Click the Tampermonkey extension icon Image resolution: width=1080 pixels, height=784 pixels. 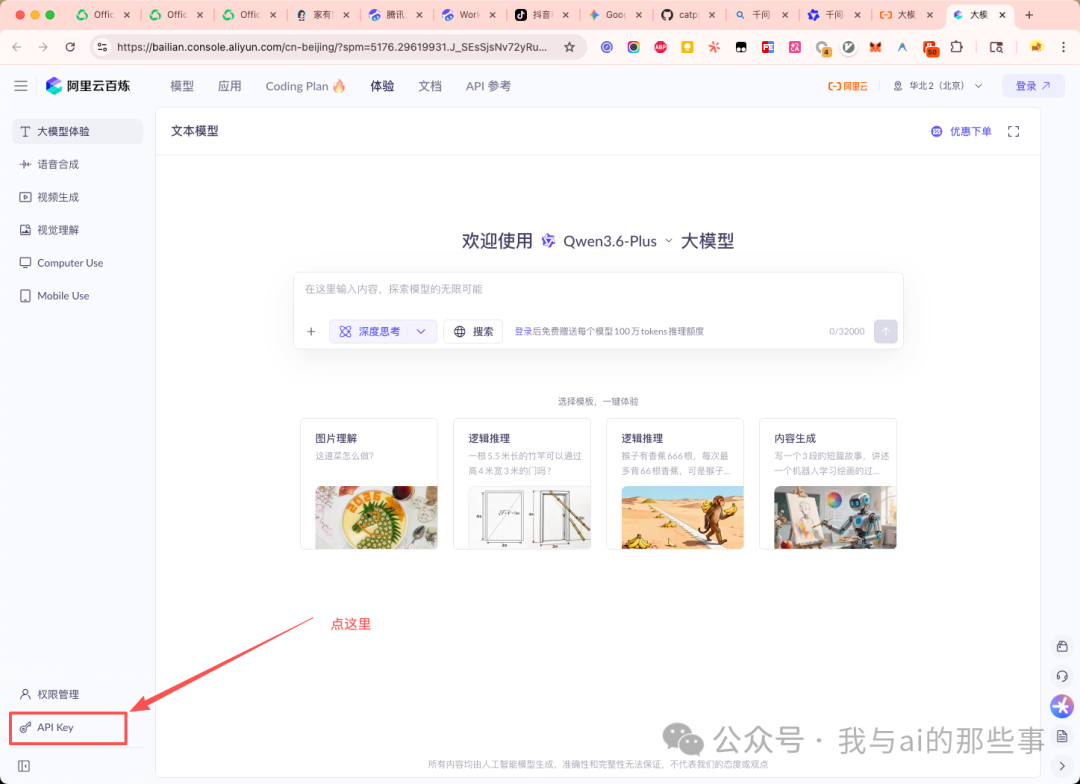(741, 47)
